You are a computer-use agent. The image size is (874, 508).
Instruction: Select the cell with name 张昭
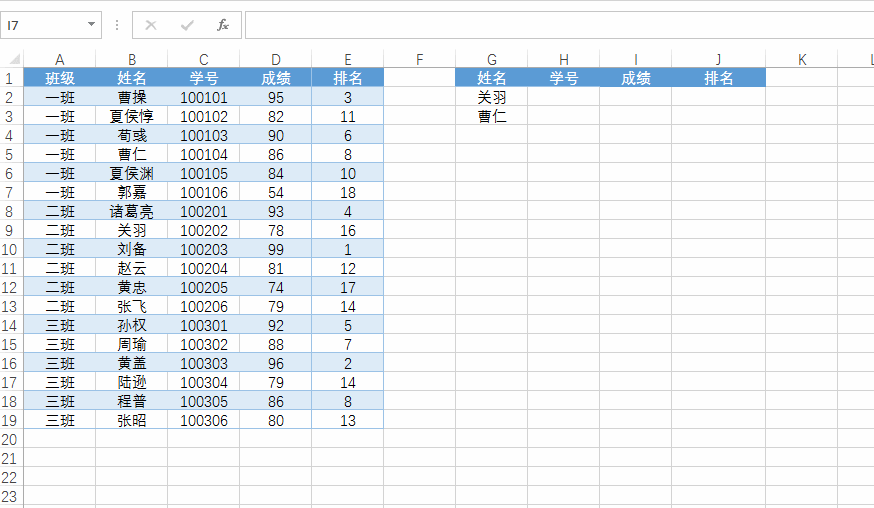(132, 420)
